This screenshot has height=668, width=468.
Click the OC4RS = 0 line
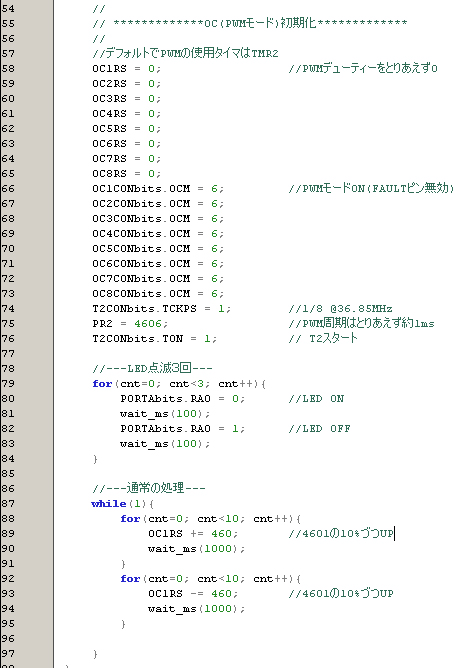(x=126, y=114)
